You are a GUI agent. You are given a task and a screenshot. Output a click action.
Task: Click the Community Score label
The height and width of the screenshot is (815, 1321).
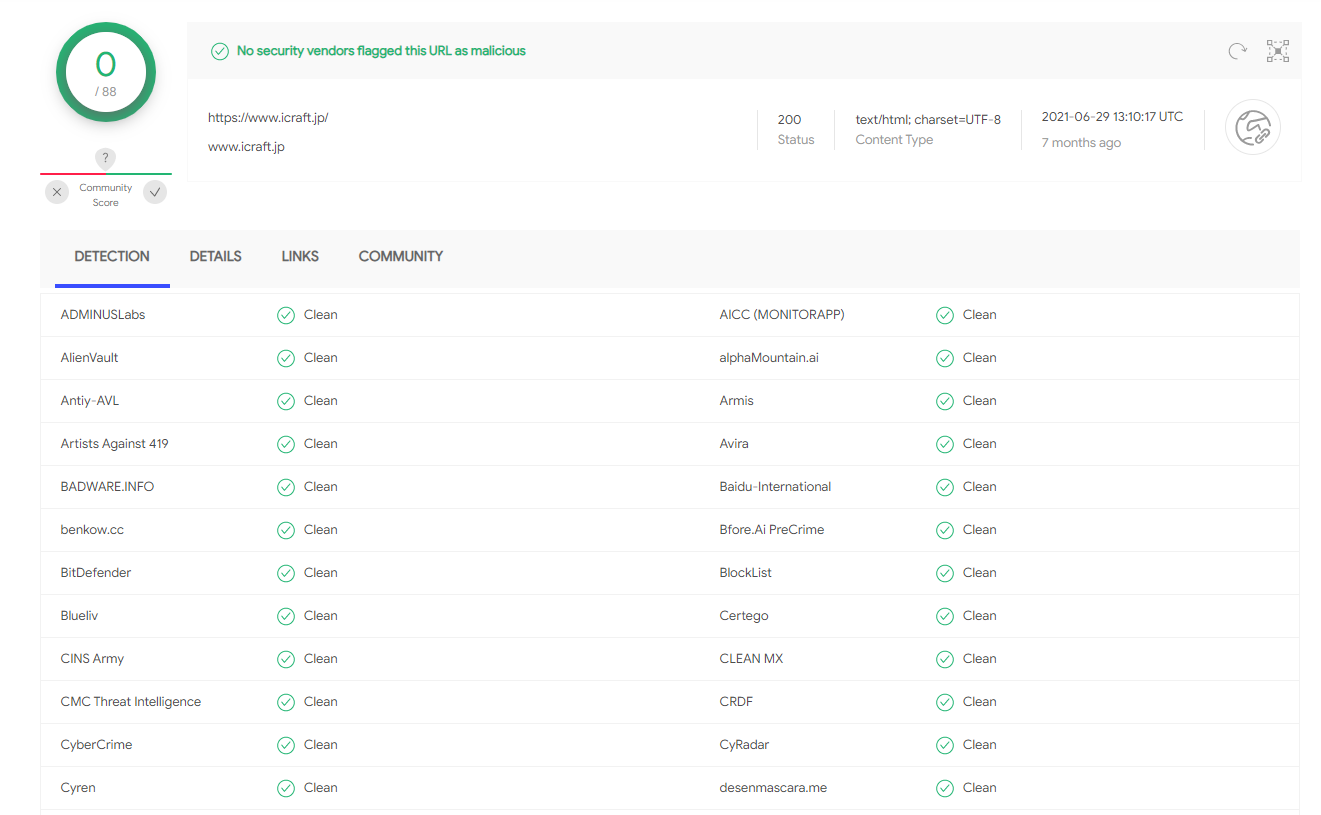pos(106,195)
